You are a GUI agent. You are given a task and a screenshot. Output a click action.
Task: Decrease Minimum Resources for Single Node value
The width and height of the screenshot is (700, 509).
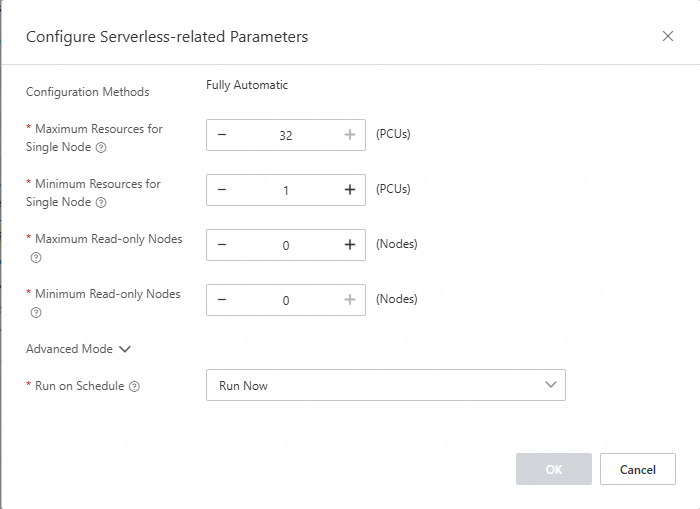click(x=222, y=190)
